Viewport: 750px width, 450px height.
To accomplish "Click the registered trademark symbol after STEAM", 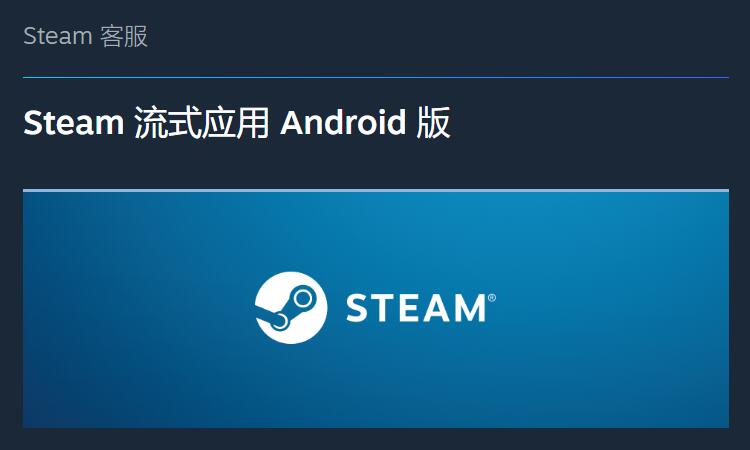I will [492, 298].
